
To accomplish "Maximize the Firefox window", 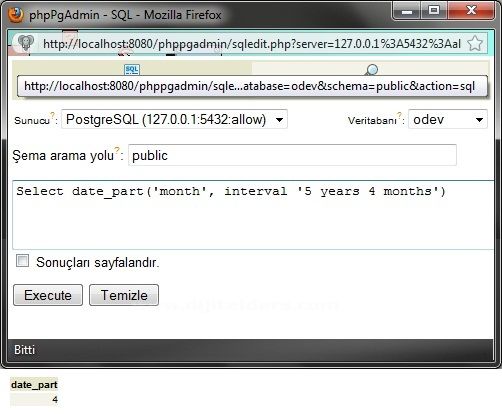I will click(434, 11).
